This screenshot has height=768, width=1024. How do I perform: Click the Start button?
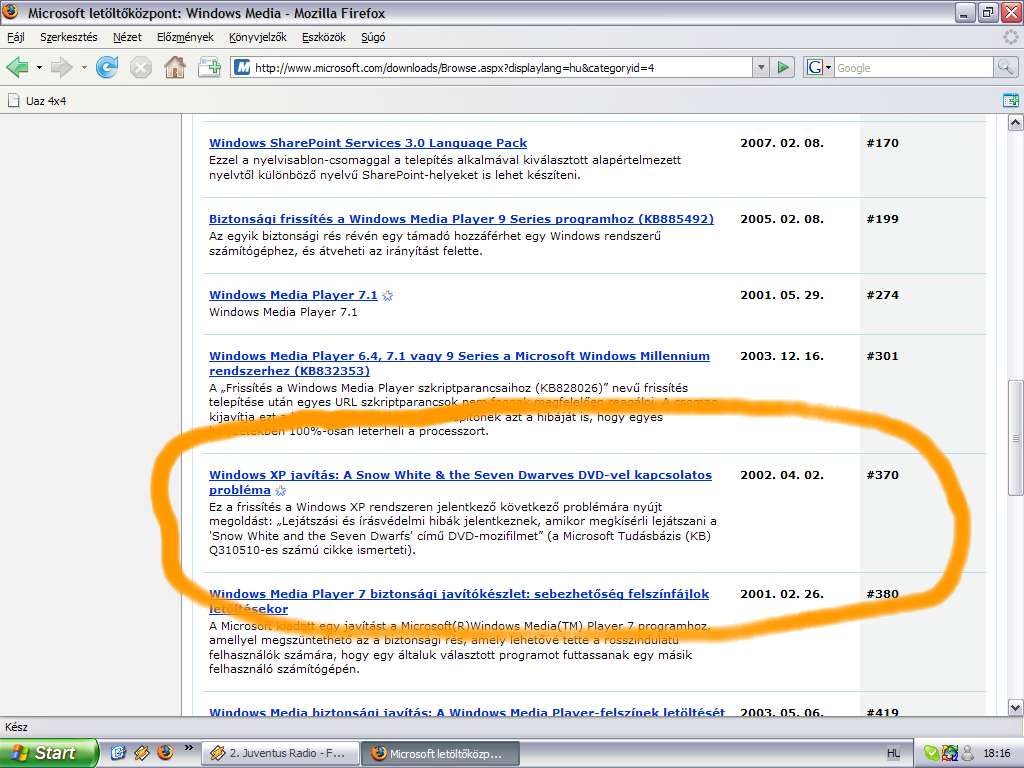coord(49,753)
